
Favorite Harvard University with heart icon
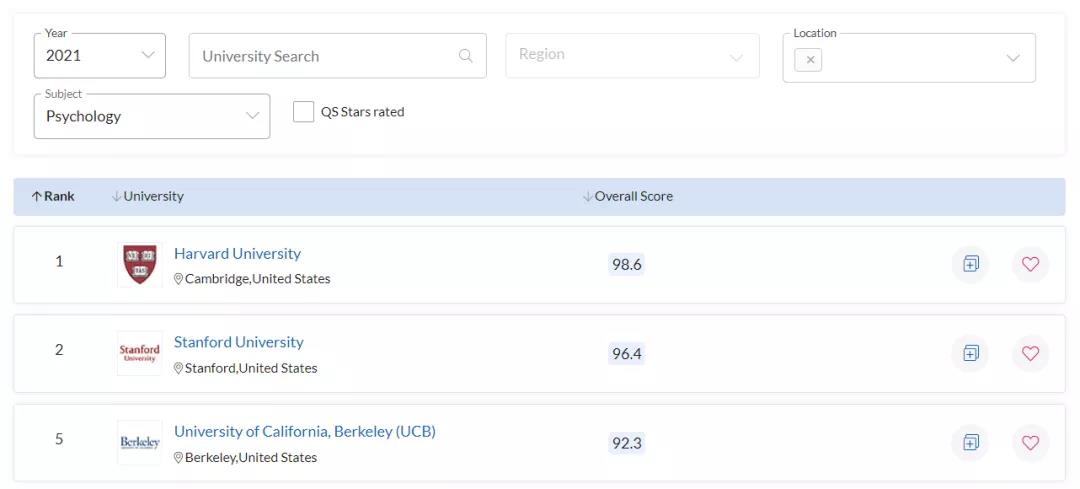point(1030,264)
